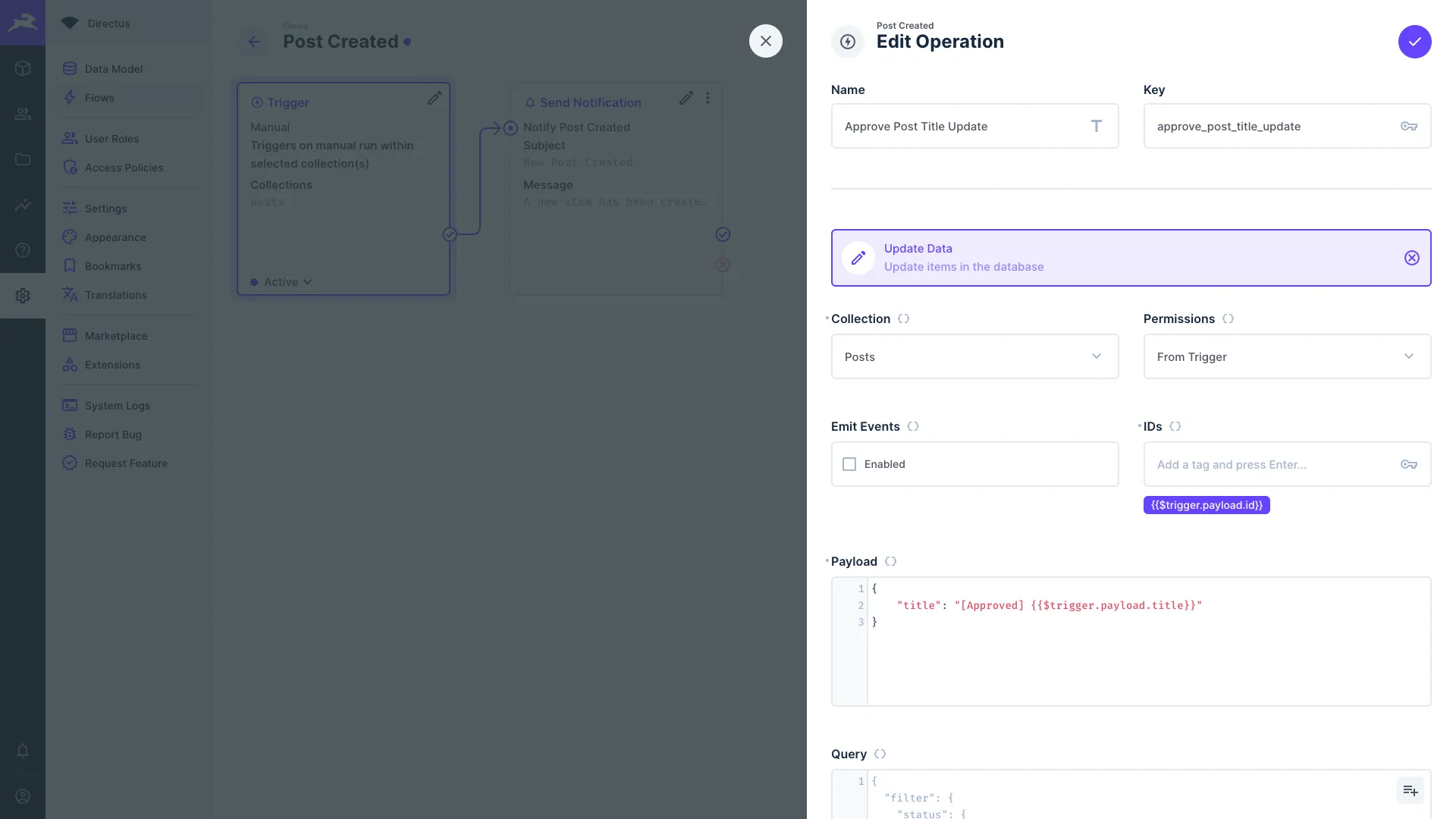The width and height of the screenshot is (1456, 819).
Task: Click into the Payload code editor
Action: pyautogui.click(x=1145, y=652)
